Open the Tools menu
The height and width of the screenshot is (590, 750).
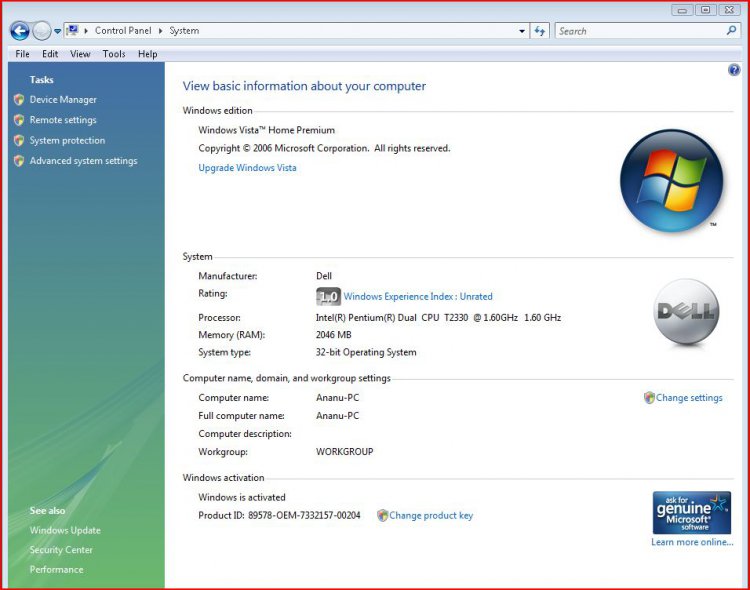(x=114, y=54)
